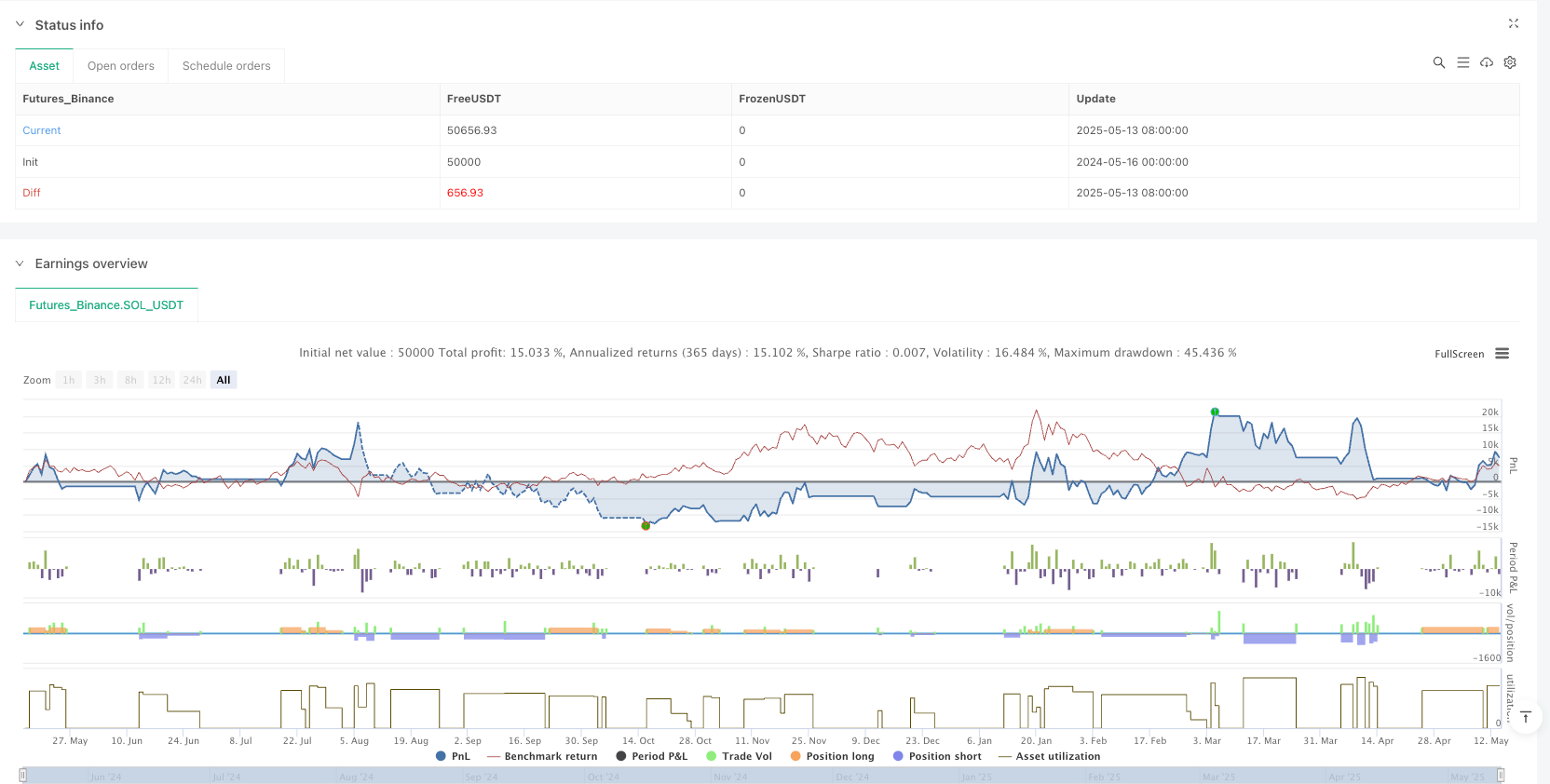Open the chart hamburger menu icon

click(1502, 354)
